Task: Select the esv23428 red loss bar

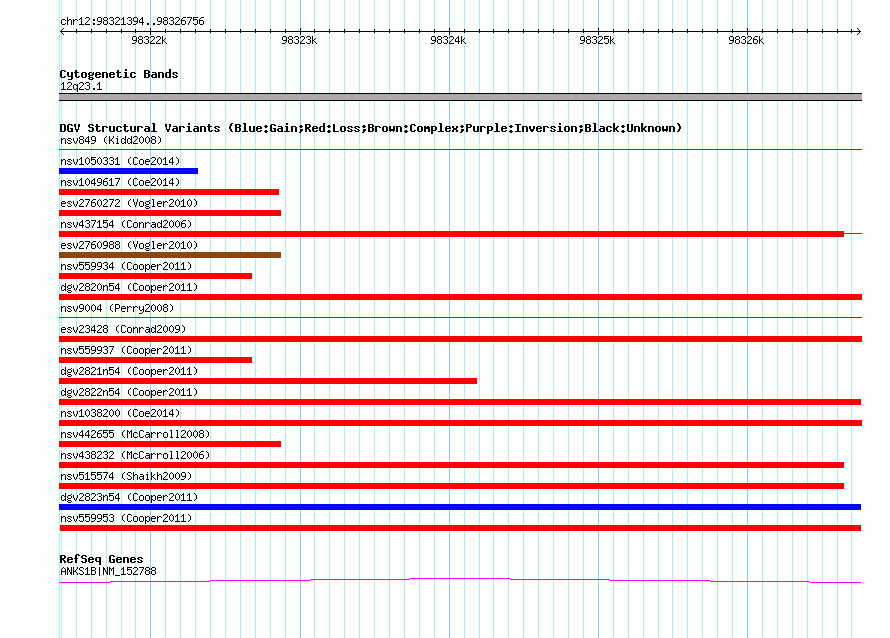Action: 460,339
